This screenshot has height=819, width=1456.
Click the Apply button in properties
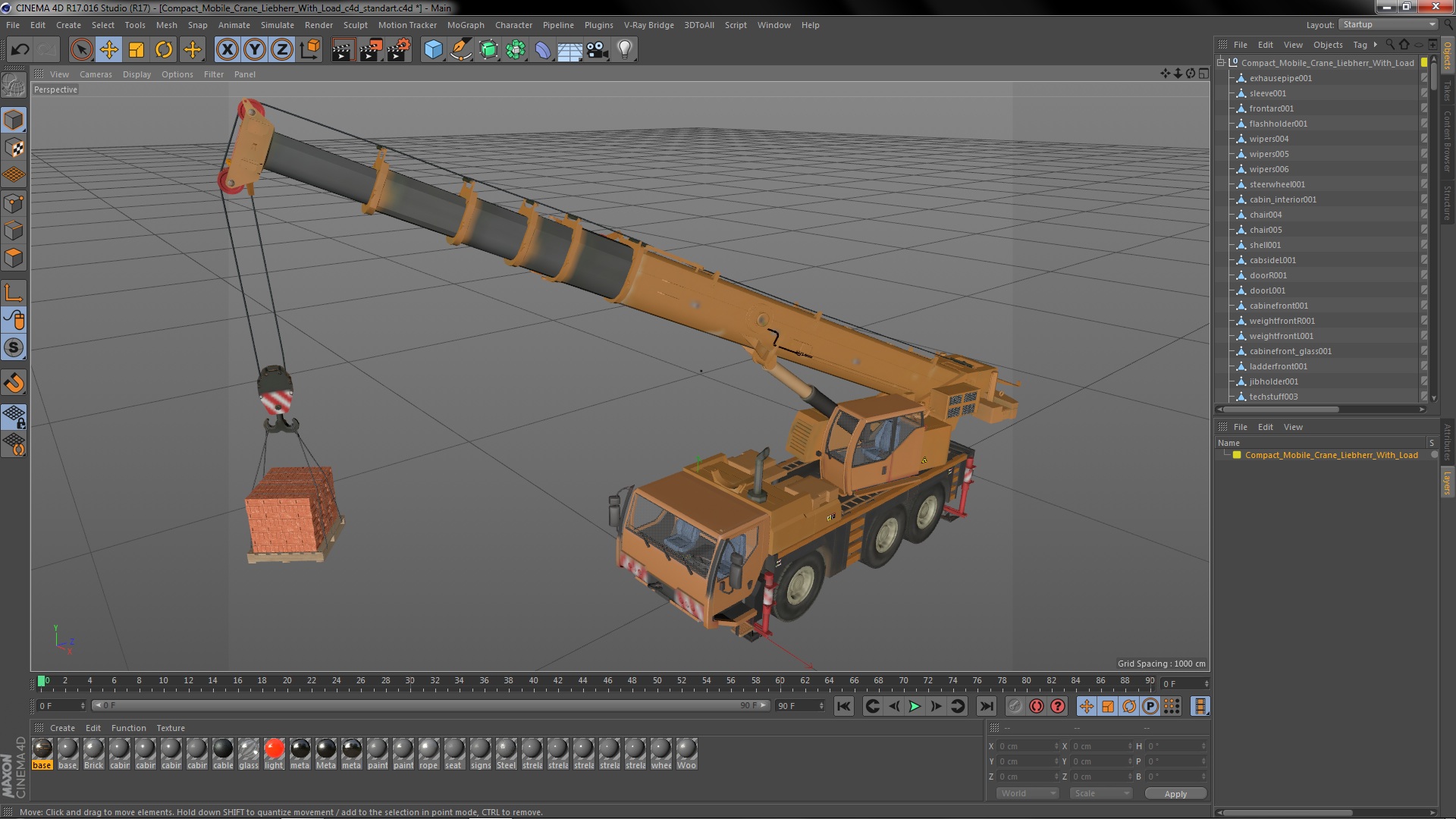[1175, 793]
